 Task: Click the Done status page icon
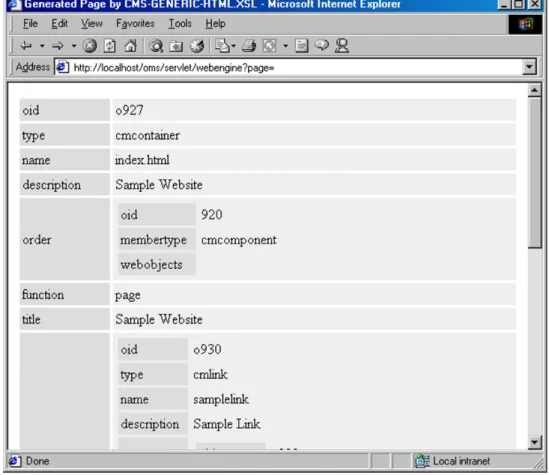coord(15,461)
